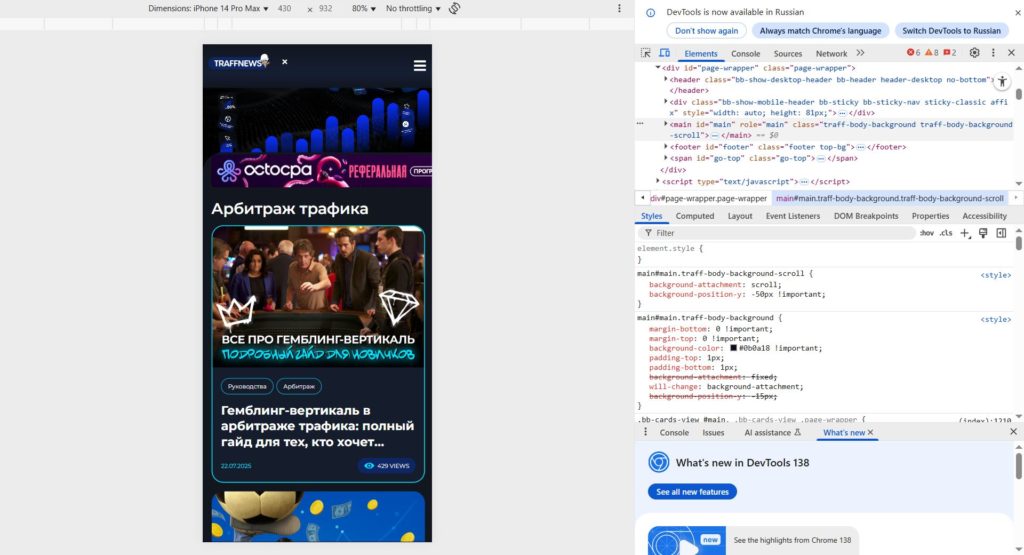Open the Computed styles tab
1024x555 pixels.
[695, 216]
